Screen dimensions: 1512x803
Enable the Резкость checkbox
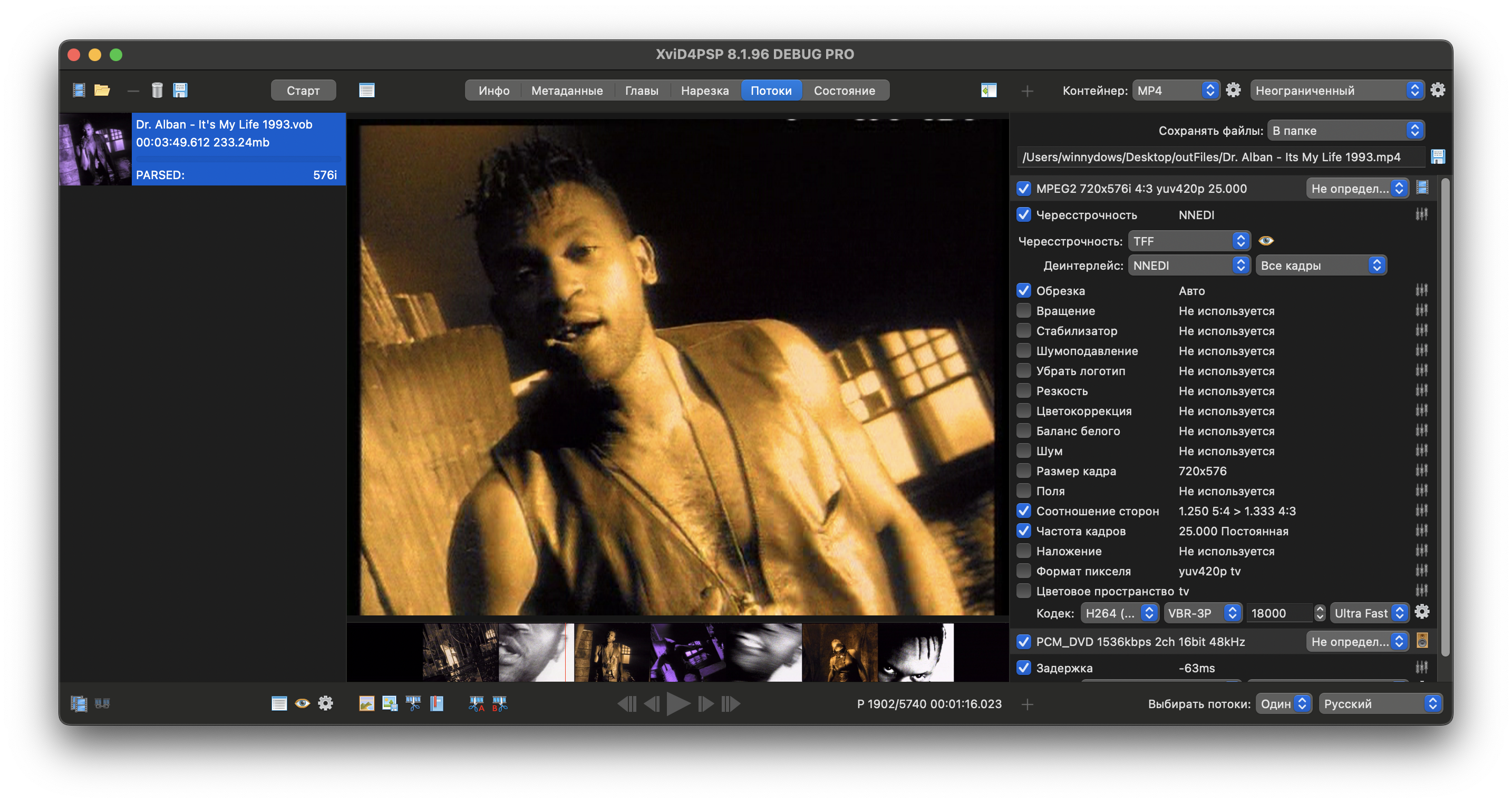pyautogui.click(x=1024, y=390)
